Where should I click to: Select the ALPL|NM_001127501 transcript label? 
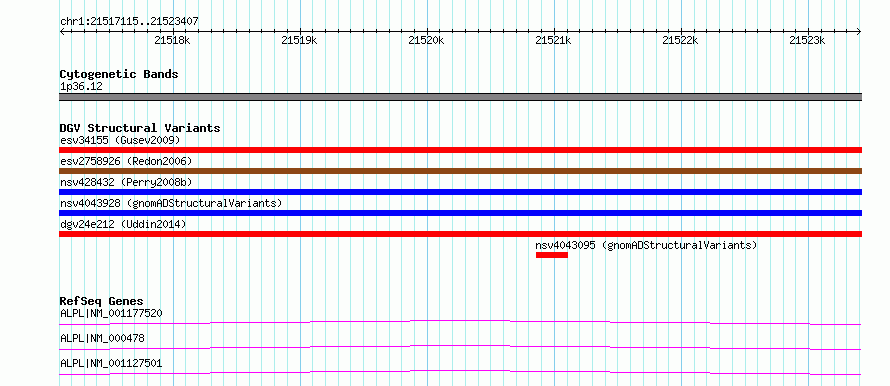click(111, 363)
